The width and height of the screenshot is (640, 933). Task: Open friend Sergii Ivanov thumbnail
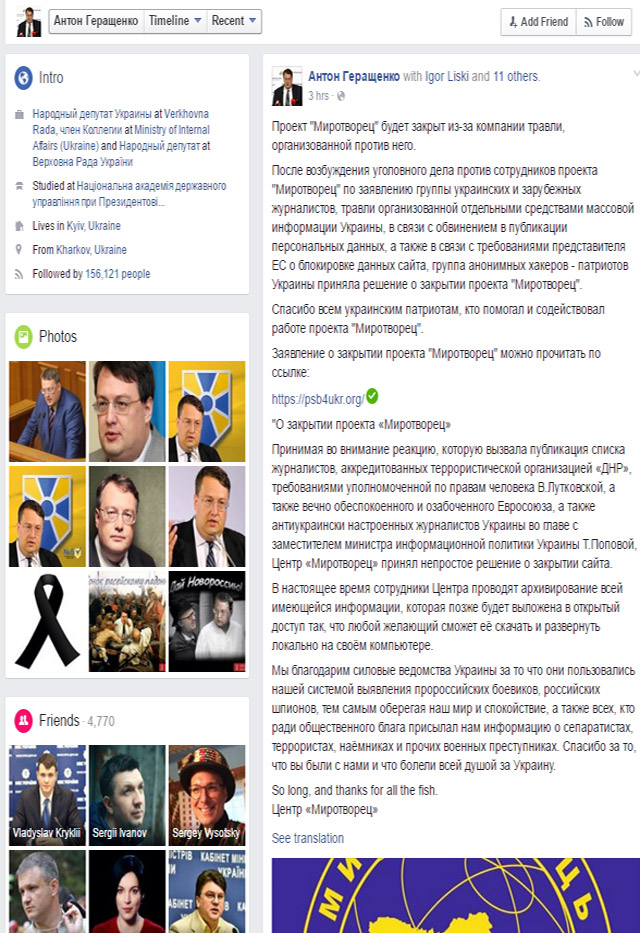pyautogui.click(x=127, y=795)
